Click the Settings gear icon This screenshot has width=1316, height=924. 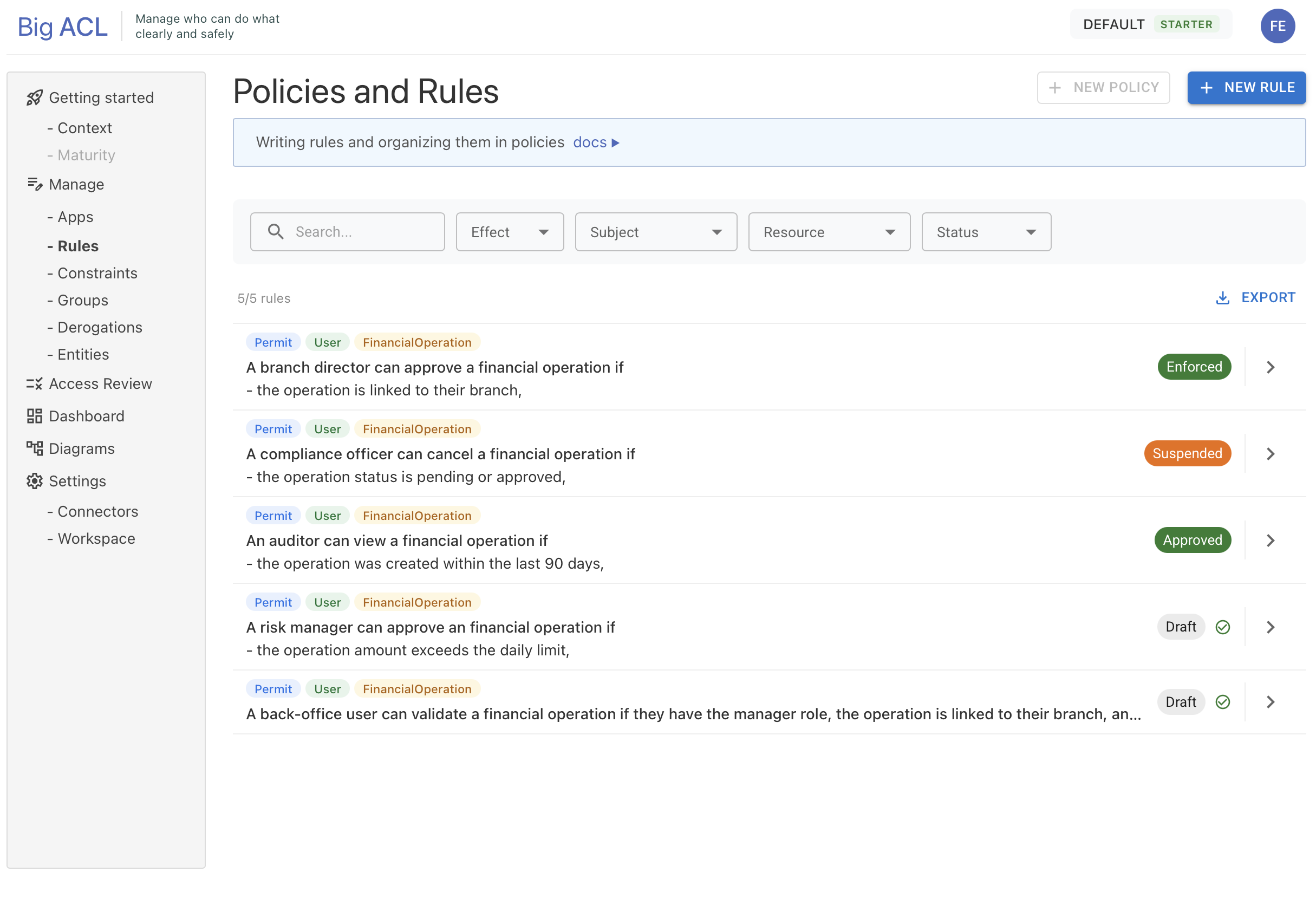click(x=35, y=481)
